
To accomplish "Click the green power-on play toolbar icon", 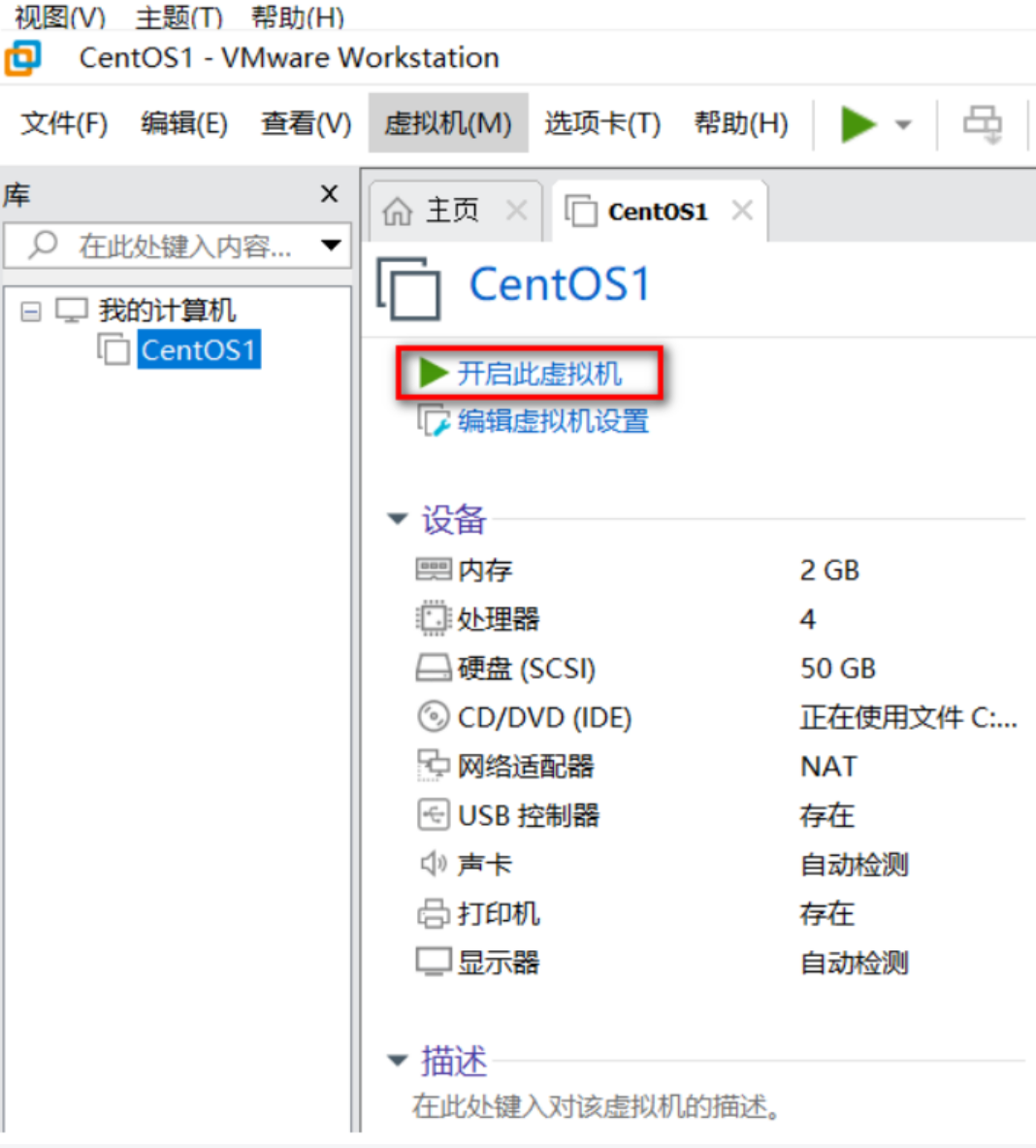I will coord(858,124).
